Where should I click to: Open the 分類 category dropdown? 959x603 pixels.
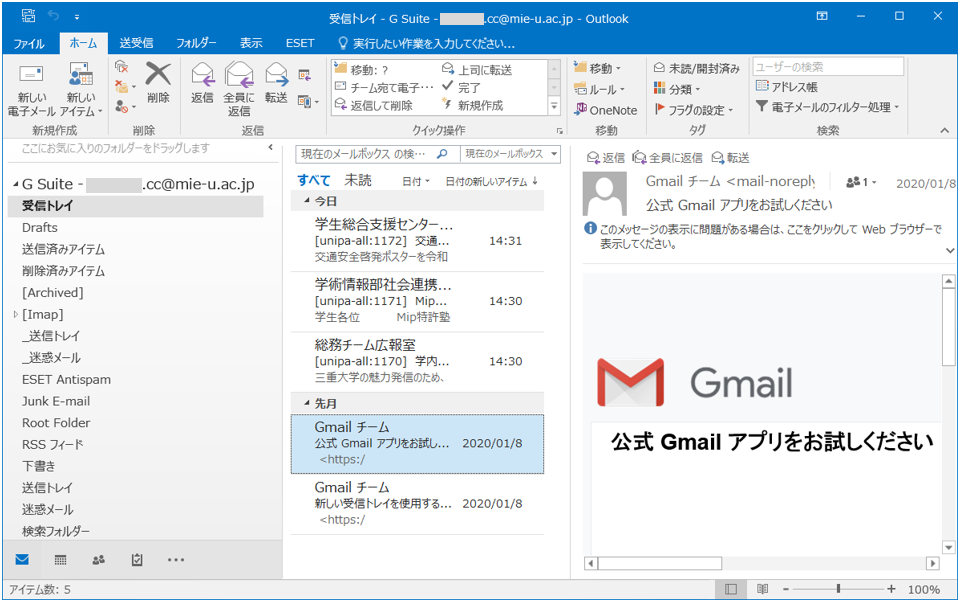[x=677, y=89]
